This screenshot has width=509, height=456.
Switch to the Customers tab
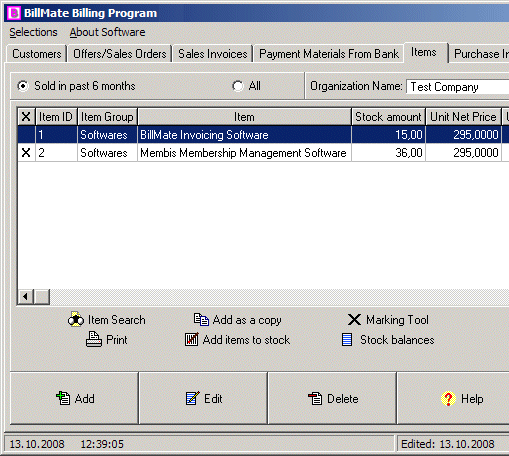point(37,54)
